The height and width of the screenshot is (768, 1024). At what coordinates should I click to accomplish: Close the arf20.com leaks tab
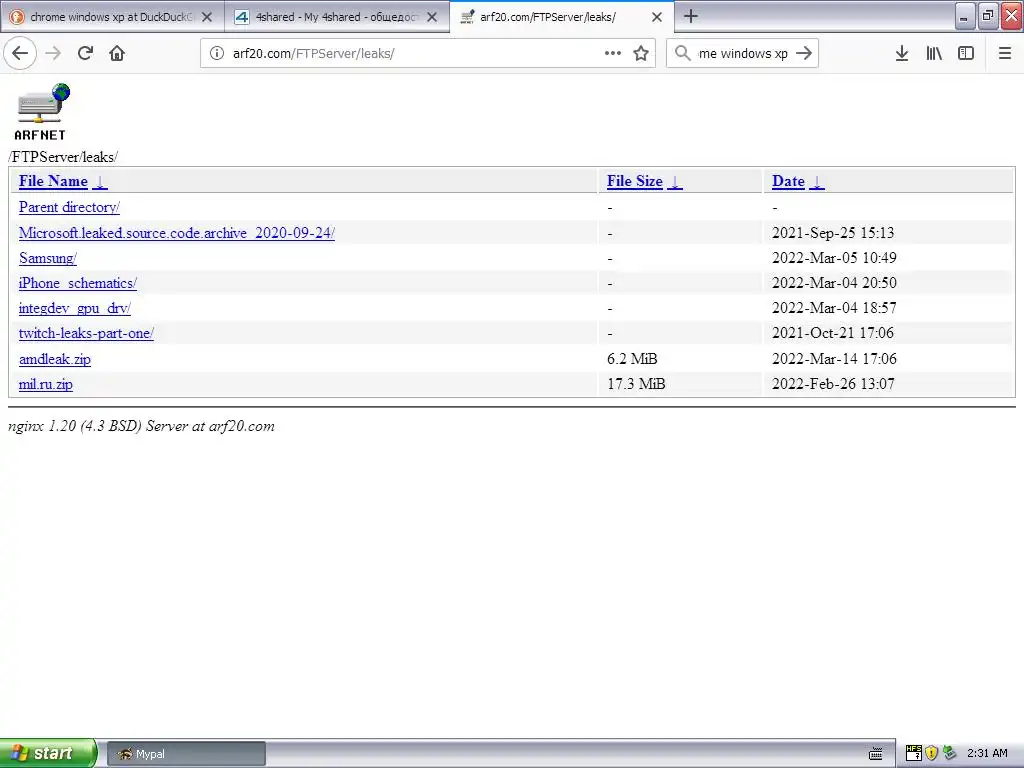click(657, 17)
